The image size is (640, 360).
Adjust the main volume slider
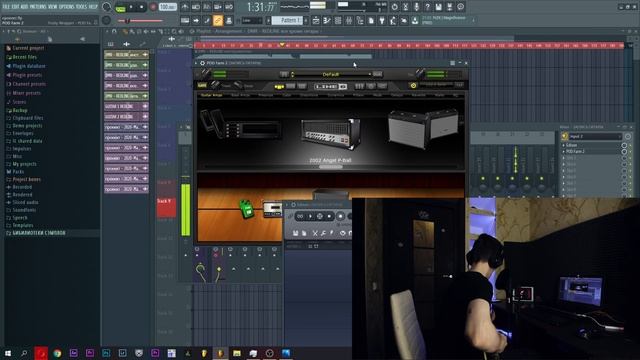pyautogui.click(x=140, y=20)
